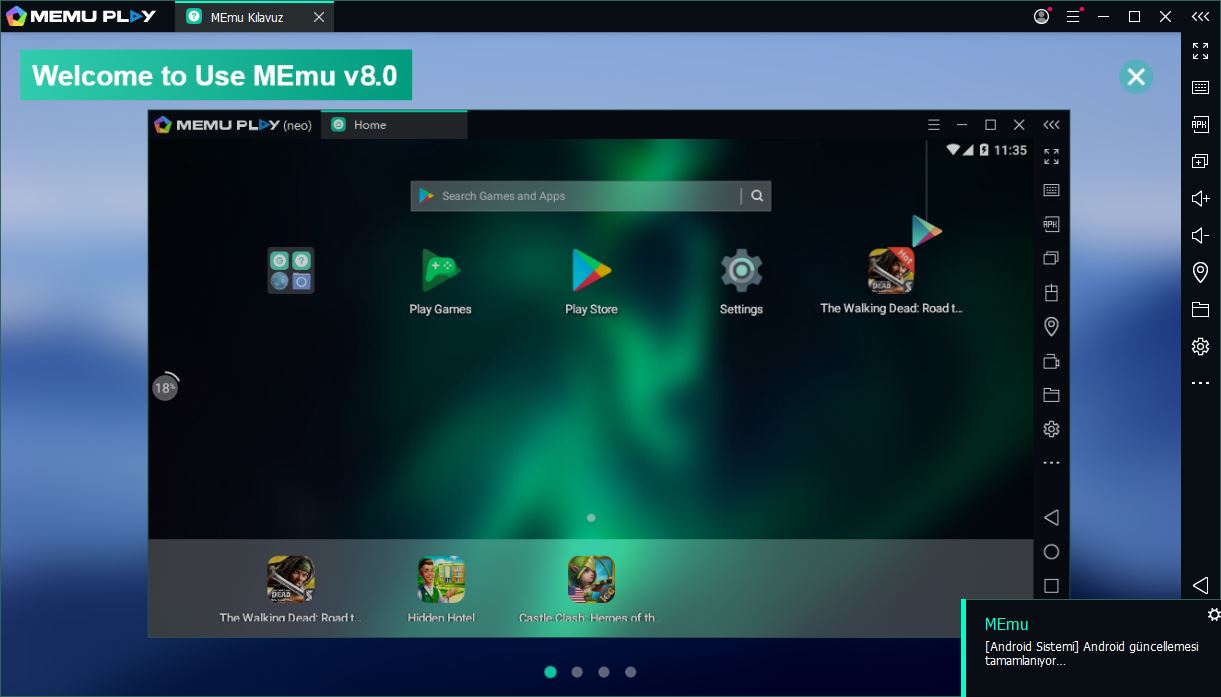Click the 11:35 clock in preview status bar

pyautogui.click(x=1010, y=150)
